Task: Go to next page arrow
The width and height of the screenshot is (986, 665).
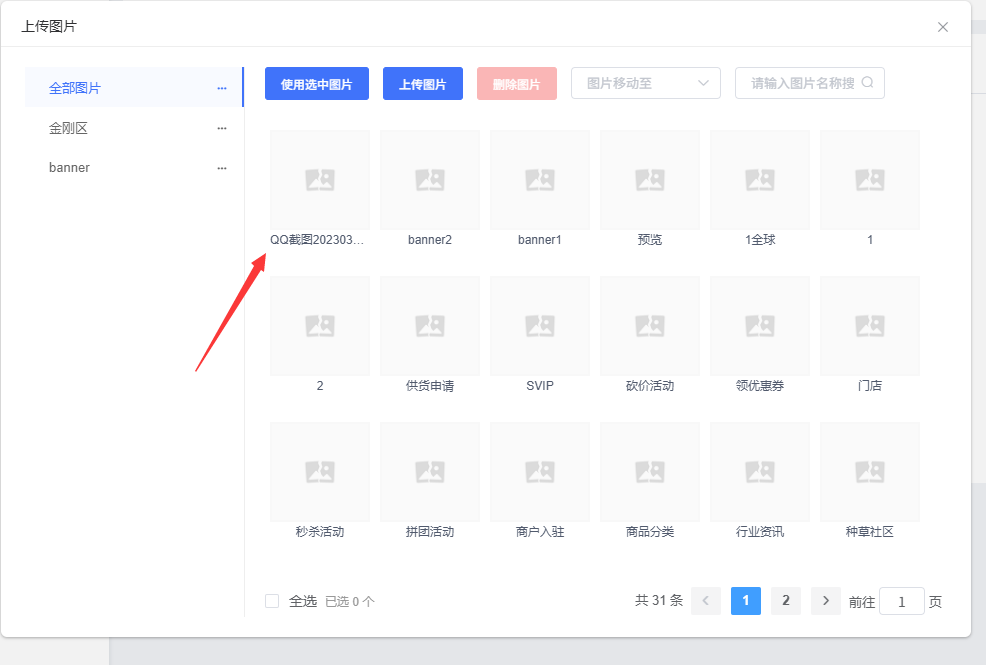Action: click(x=826, y=601)
